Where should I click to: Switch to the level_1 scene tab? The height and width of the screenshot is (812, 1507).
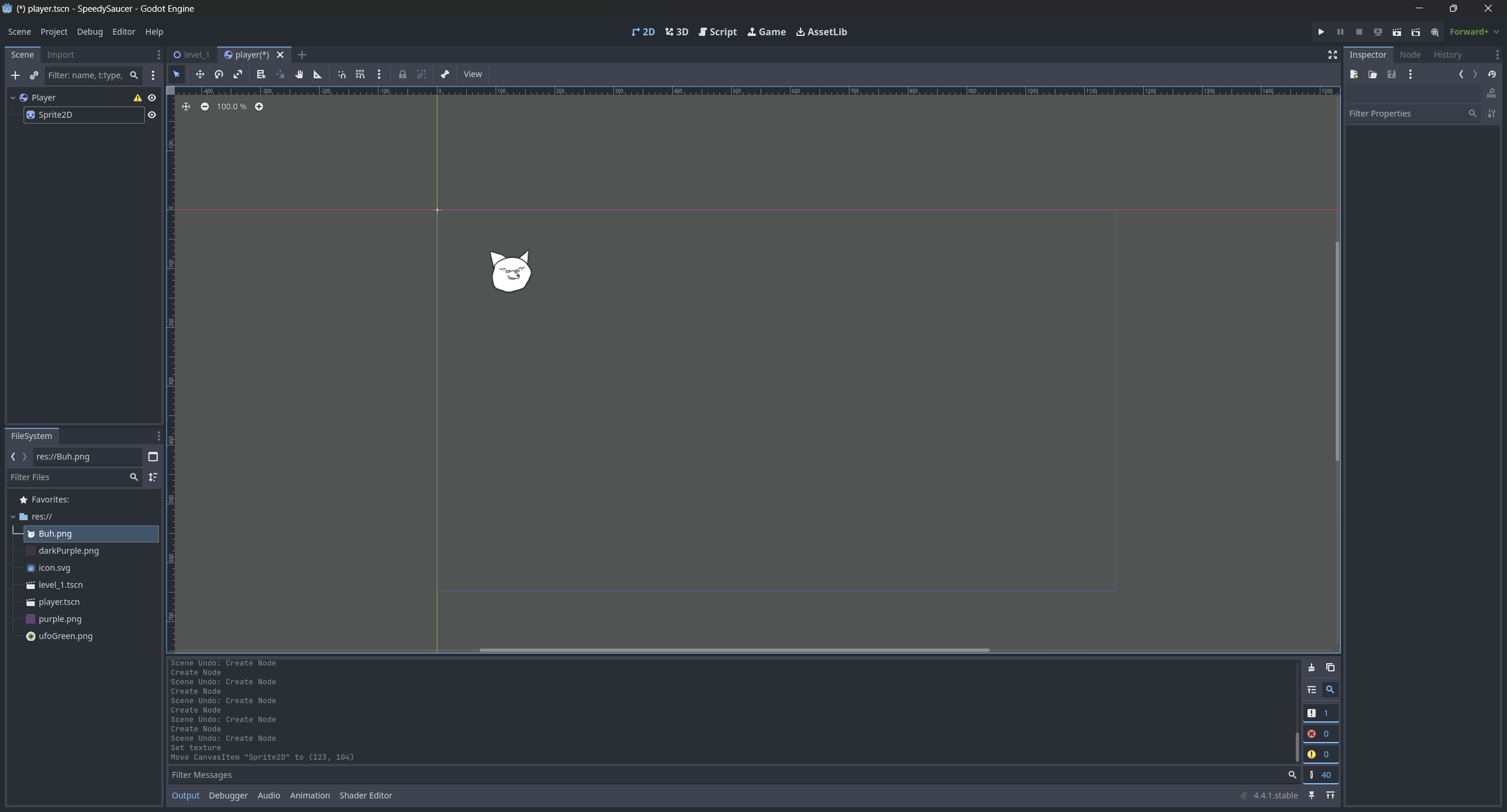[x=192, y=55]
